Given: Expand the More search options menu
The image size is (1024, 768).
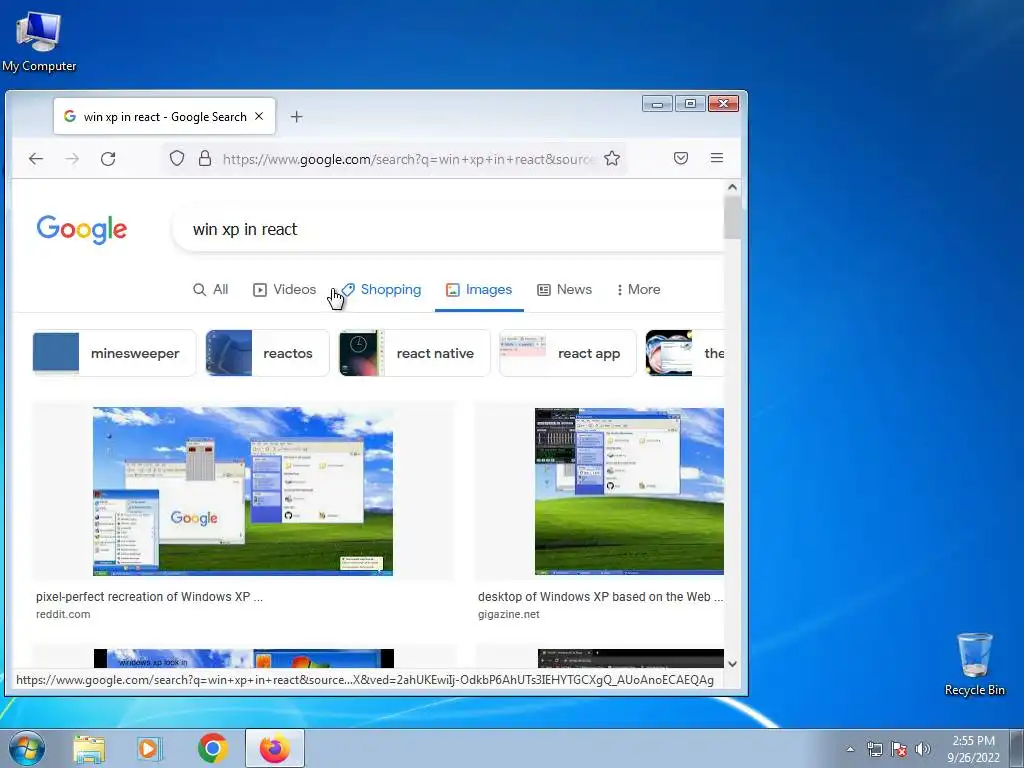Looking at the screenshot, I should coord(638,289).
